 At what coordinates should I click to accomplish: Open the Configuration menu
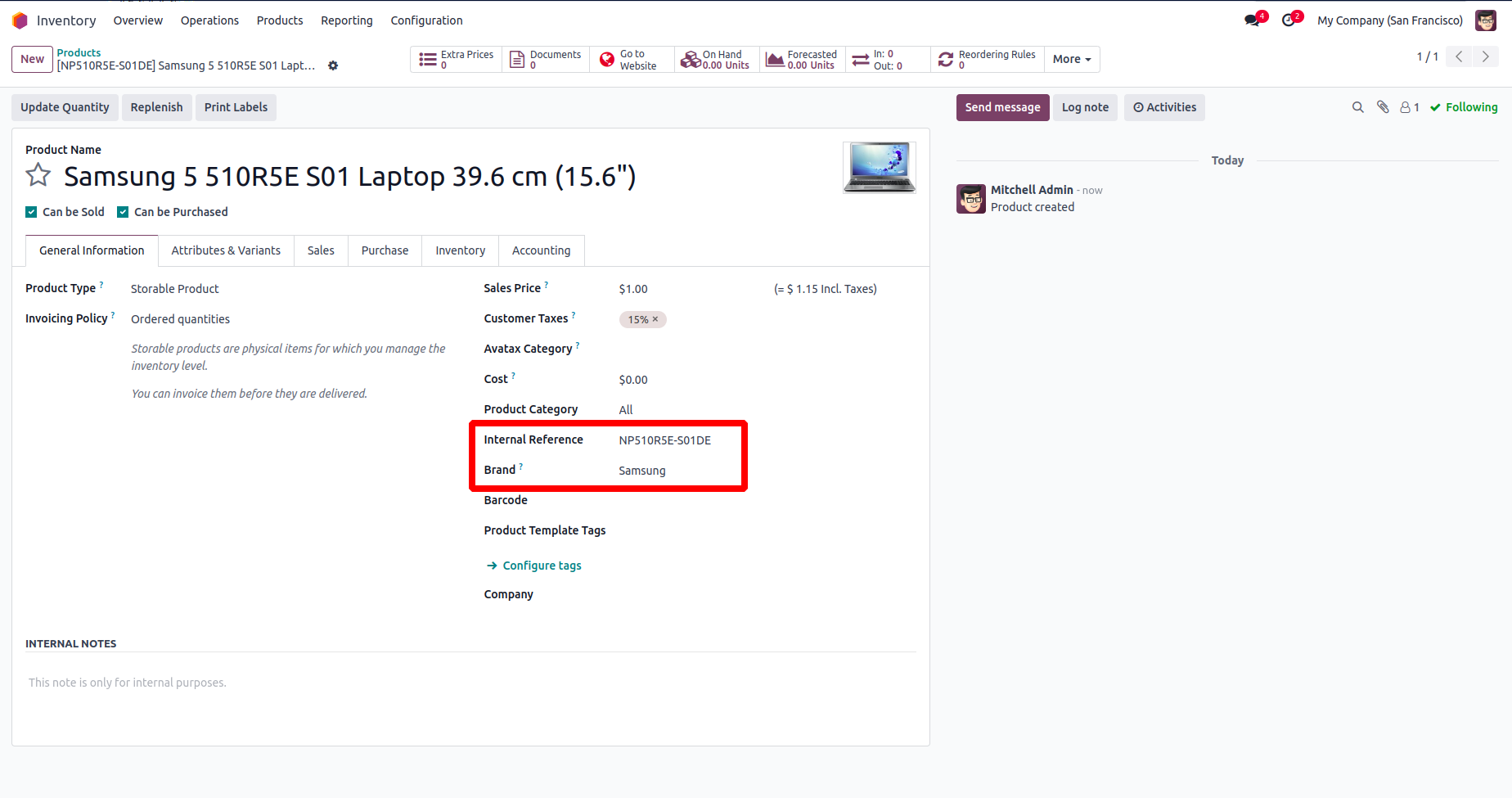tap(426, 20)
